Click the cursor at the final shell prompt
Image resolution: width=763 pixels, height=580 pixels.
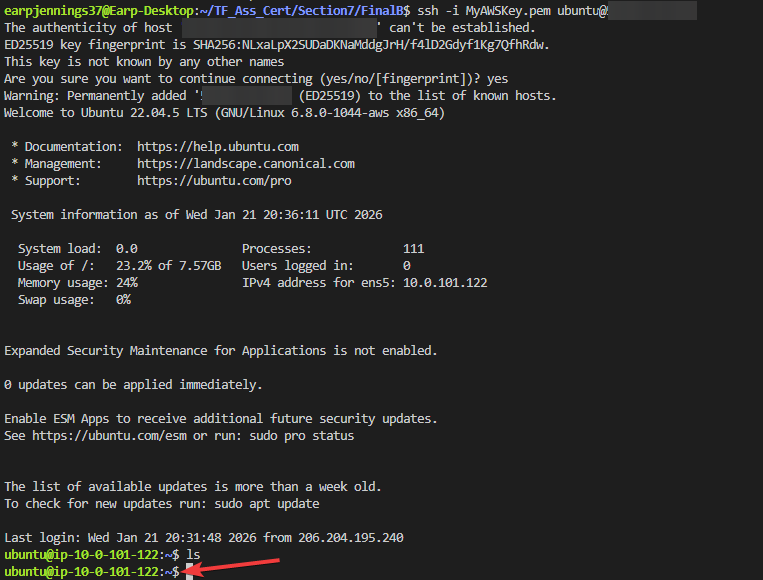(185, 571)
